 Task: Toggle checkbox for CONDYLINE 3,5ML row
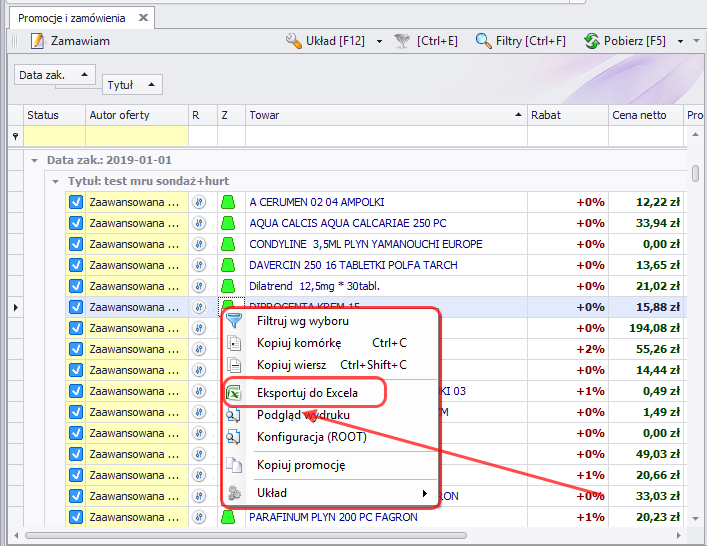pyautogui.click(x=76, y=244)
